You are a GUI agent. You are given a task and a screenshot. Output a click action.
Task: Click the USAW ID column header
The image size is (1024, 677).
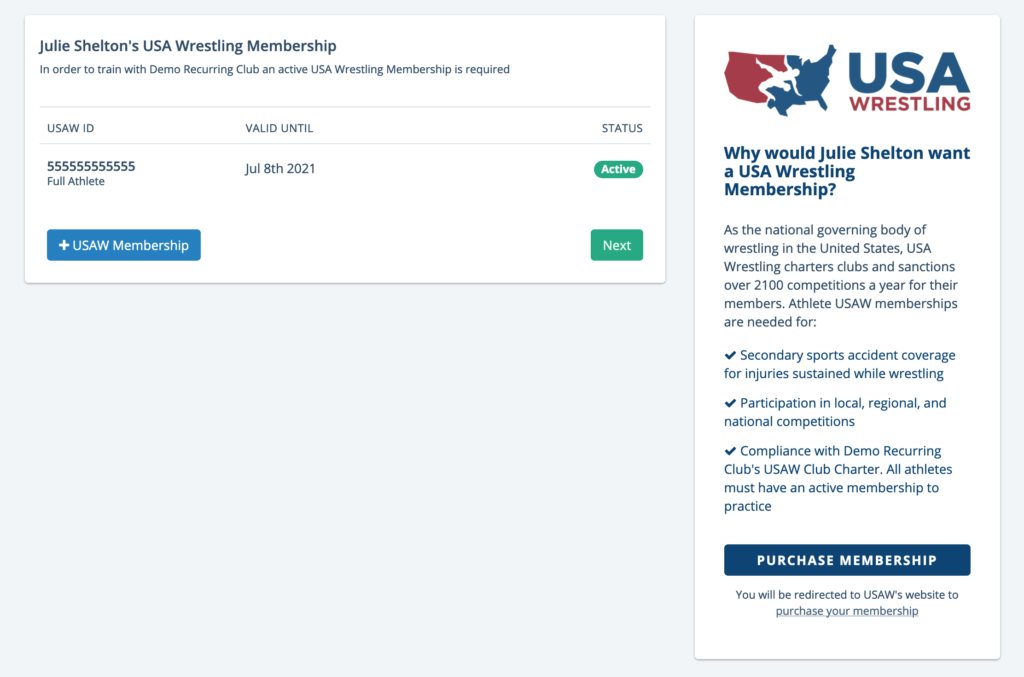(x=71, y=128)
